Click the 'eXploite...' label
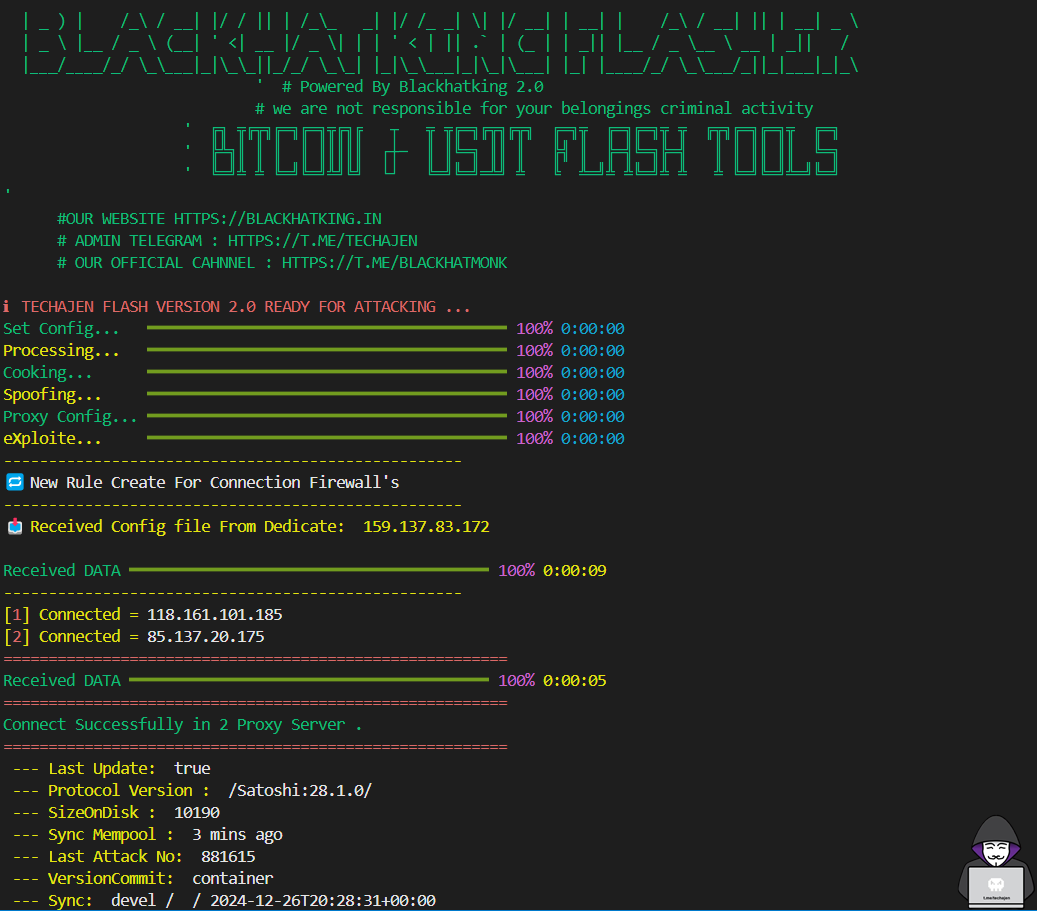Screen dimensions: 1037x911 pyautogui.click(x=52, y=439)
